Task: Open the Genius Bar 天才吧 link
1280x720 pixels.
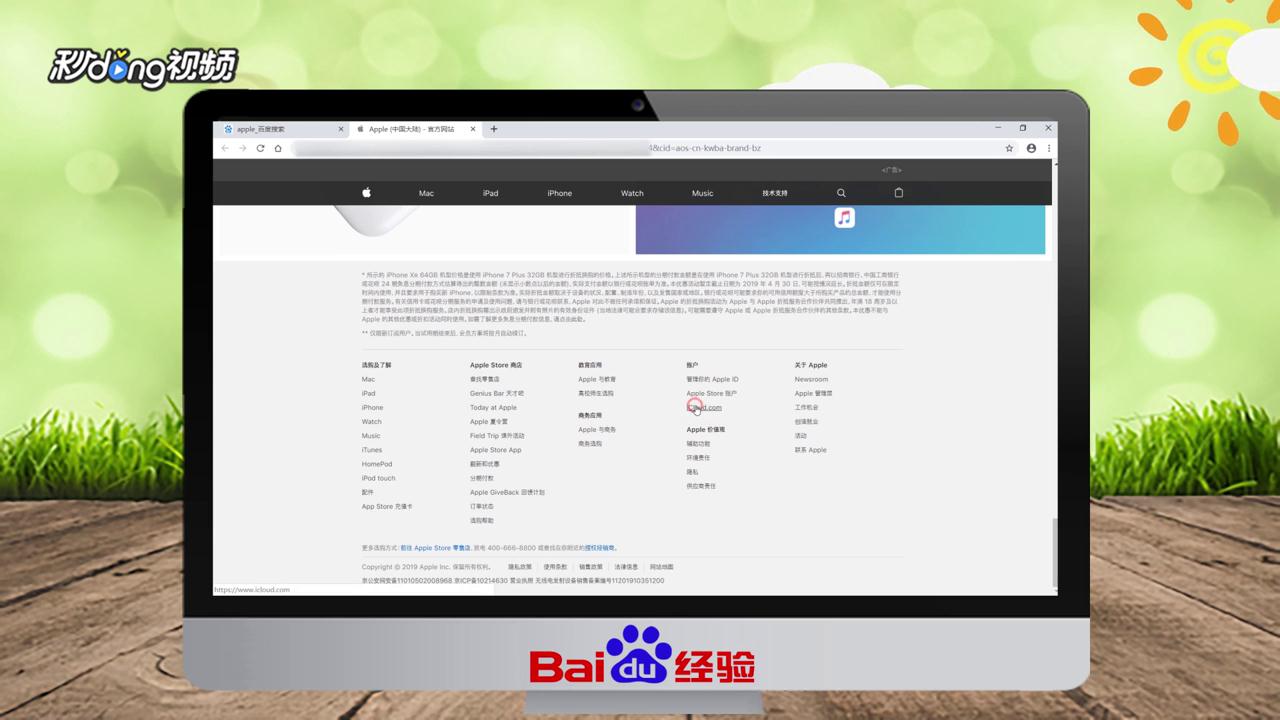Action: point(497,393)
